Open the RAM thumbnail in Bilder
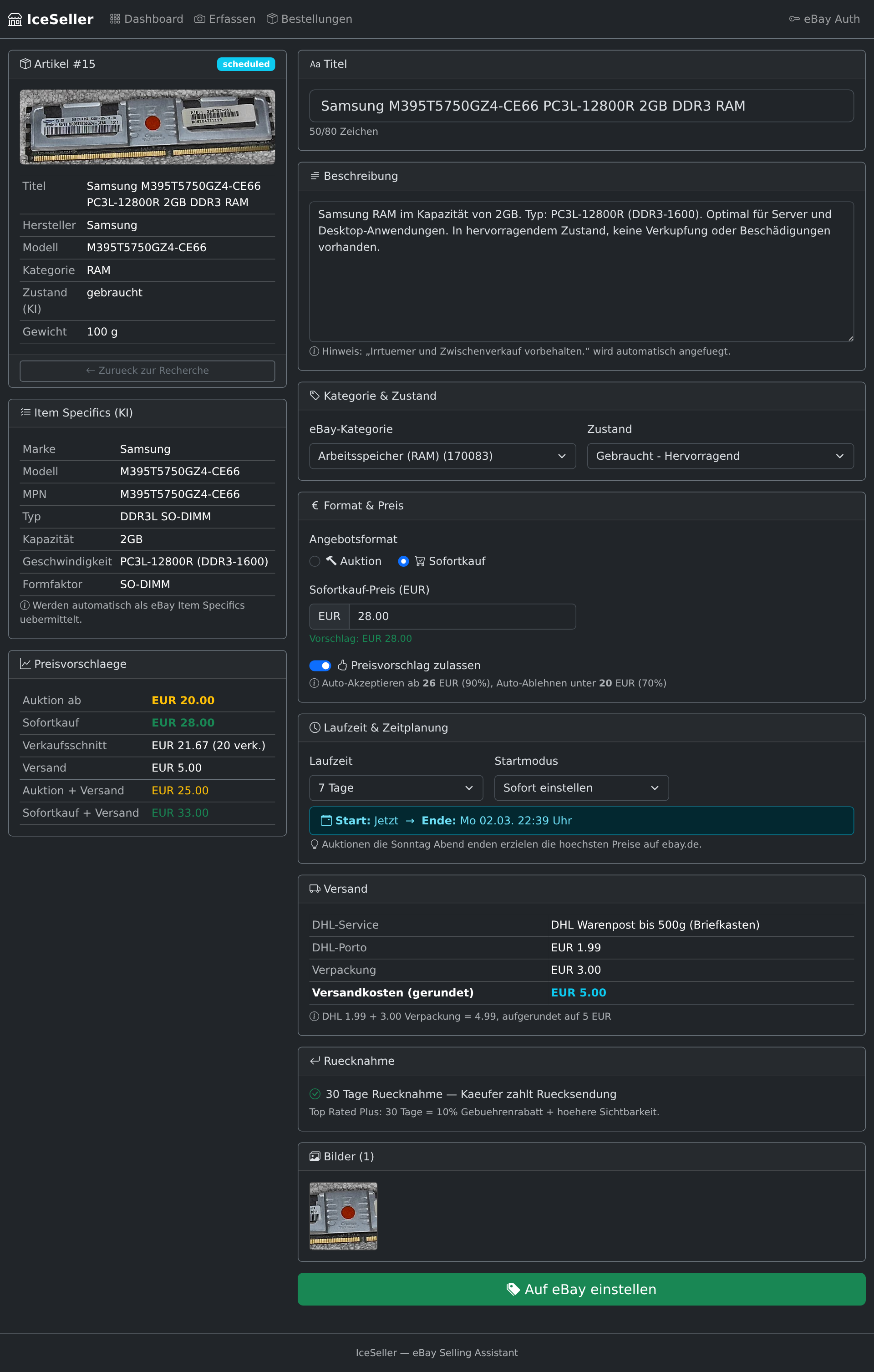Viewport: 874px width, 1372px height. (x=343, y=1216)
